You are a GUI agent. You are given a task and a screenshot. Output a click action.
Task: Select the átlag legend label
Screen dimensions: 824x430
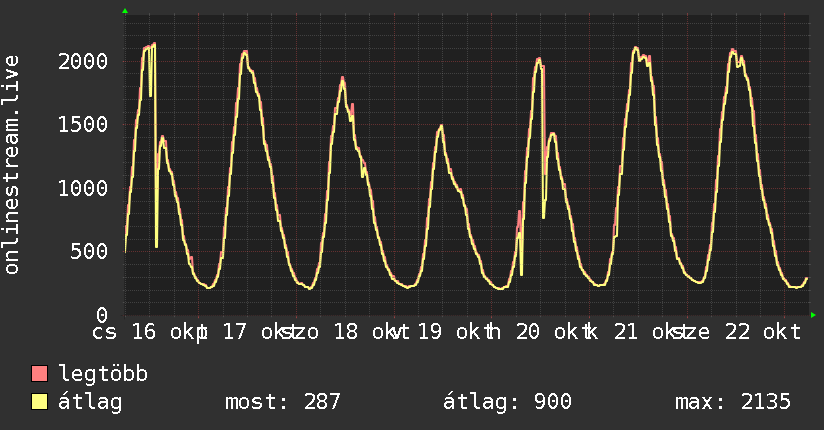pos(90,402)
